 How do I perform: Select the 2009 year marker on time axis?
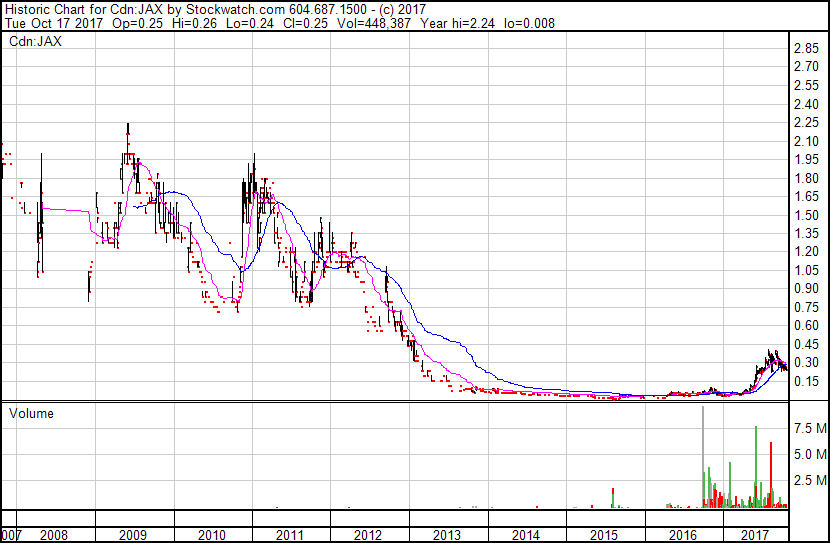point(134,535)
